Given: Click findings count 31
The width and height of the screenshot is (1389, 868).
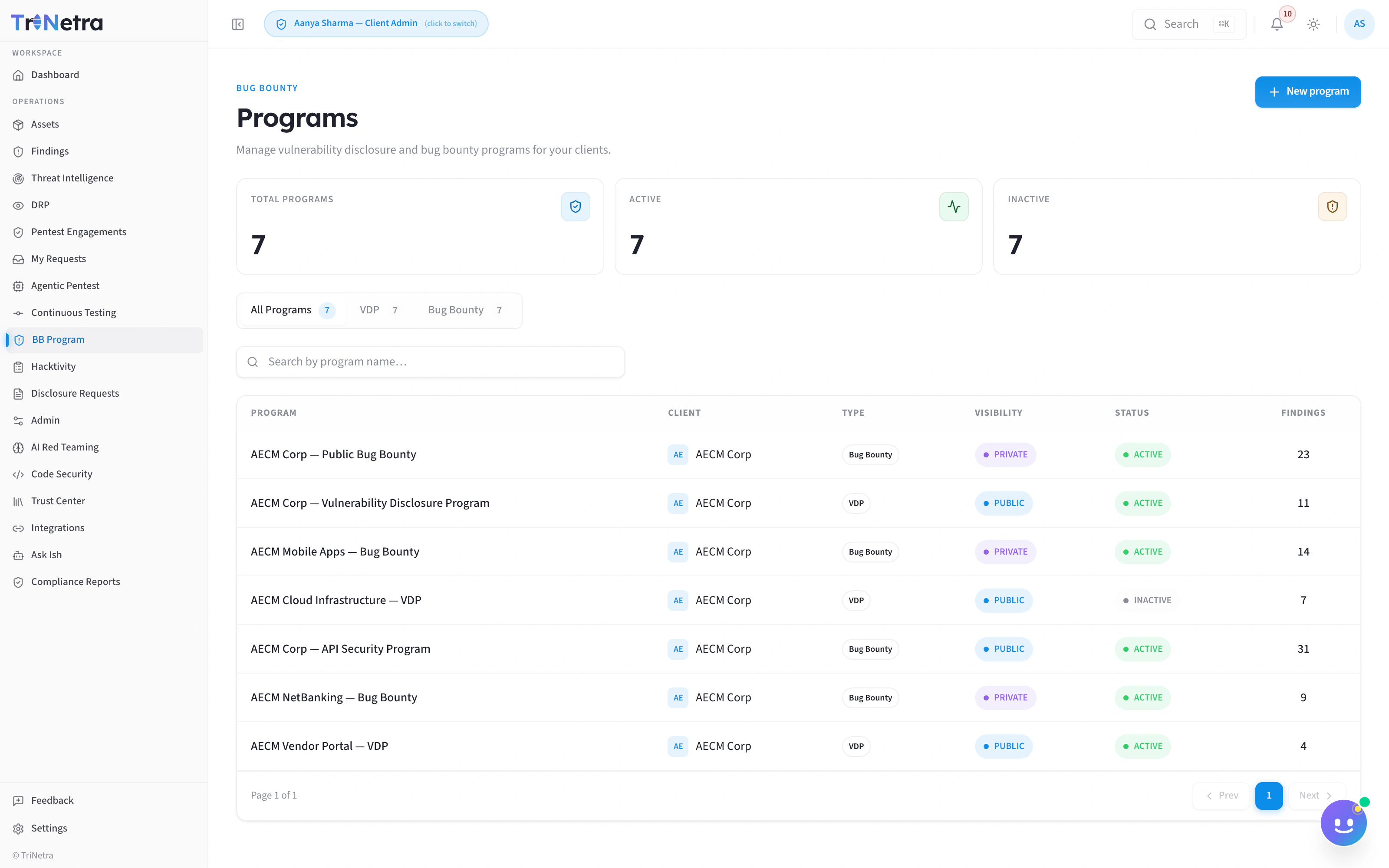Looking at the screenshot, I should point(1303,649).
